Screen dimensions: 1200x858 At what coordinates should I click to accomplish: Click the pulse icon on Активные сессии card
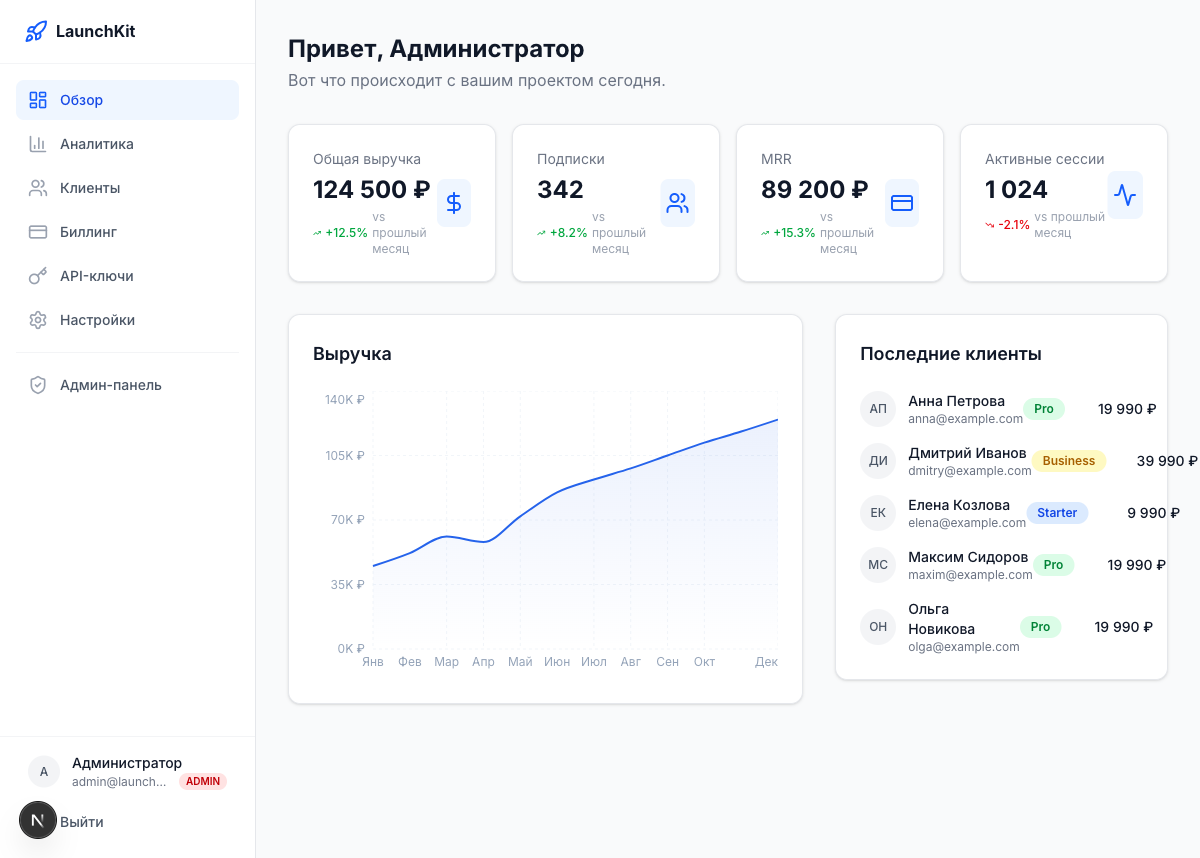[x=1125, y=196]
